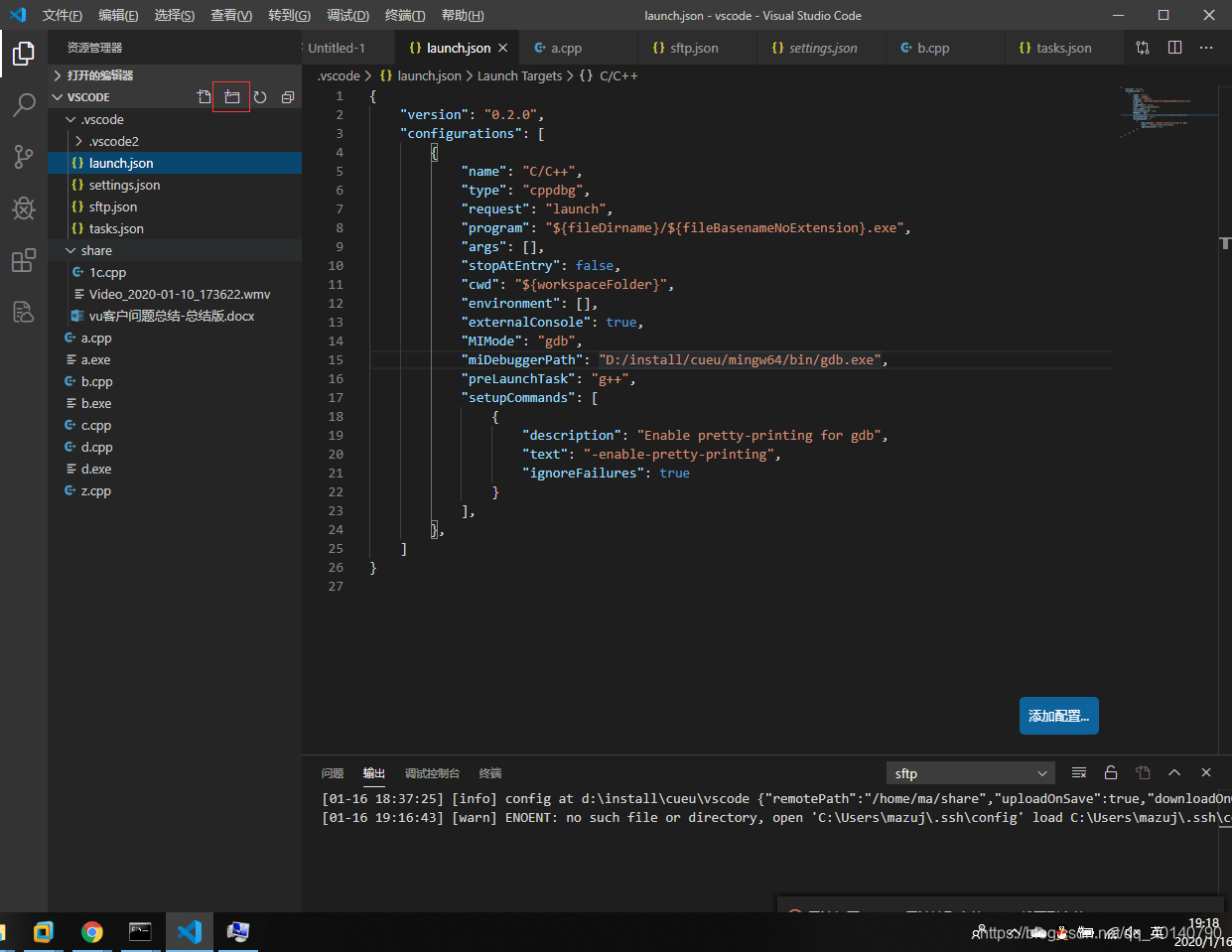This screenshot has height=952, width=1232.
Task: Collapse the VSCODE workspace section
Action: [x=175, y=97]
